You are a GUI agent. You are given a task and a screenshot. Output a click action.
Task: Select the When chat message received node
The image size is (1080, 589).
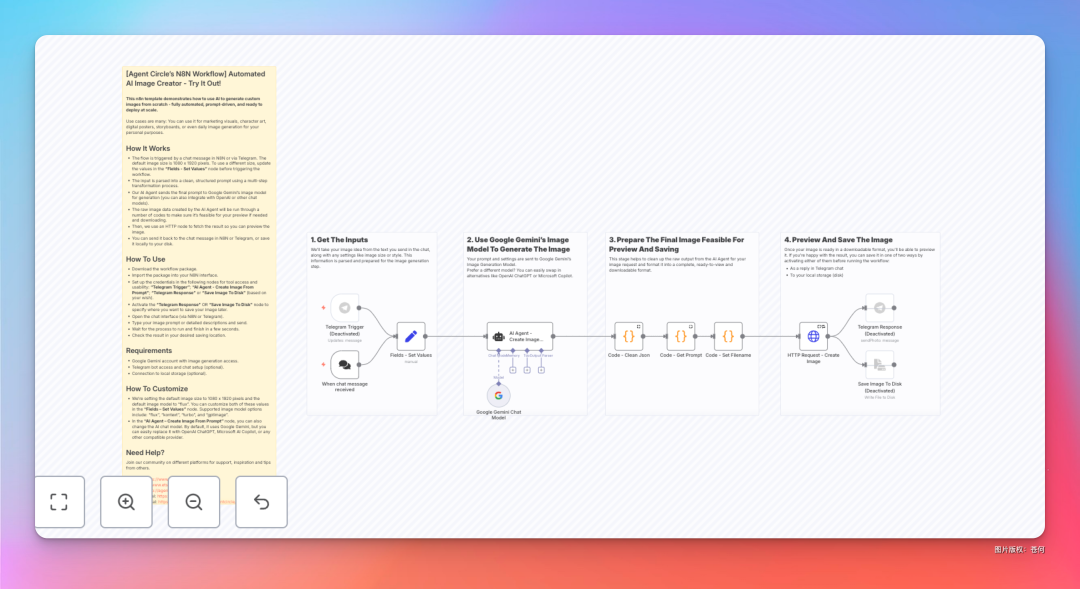[x=344, y=364]
